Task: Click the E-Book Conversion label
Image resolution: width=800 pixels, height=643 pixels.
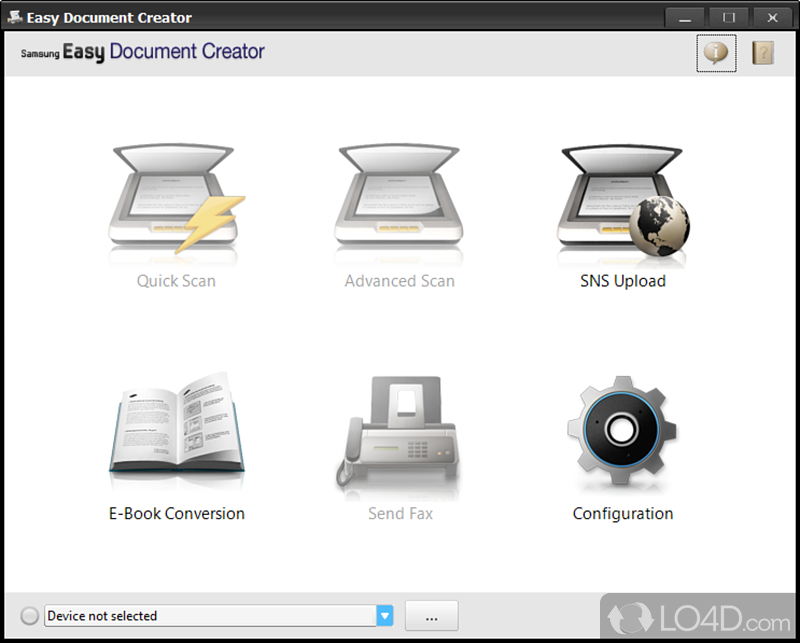Action: tap(177, 513)
